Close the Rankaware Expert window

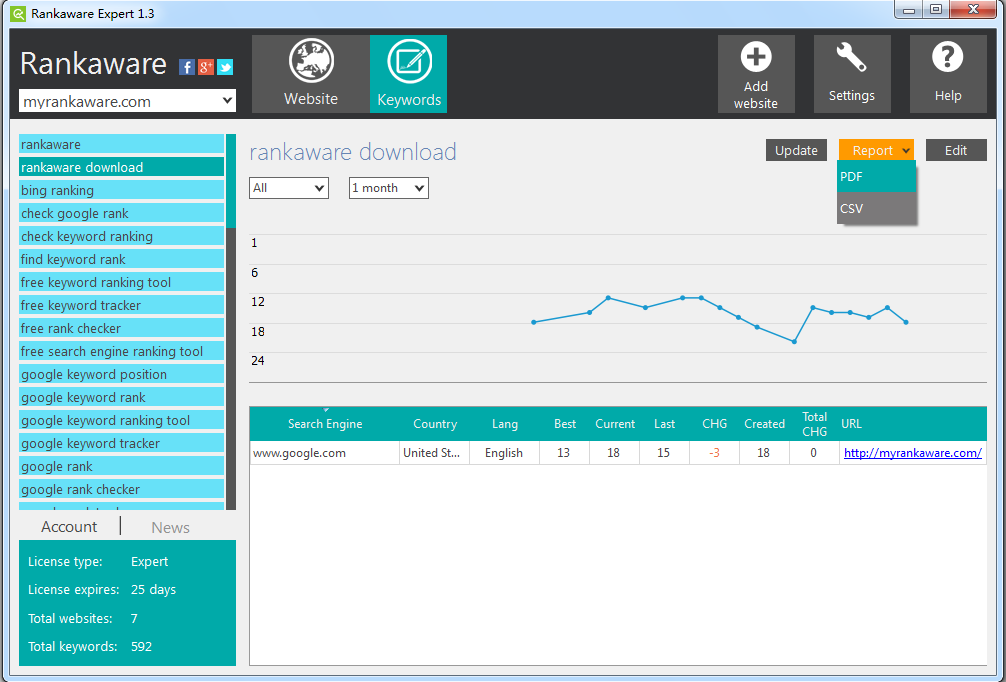point(973,10)
